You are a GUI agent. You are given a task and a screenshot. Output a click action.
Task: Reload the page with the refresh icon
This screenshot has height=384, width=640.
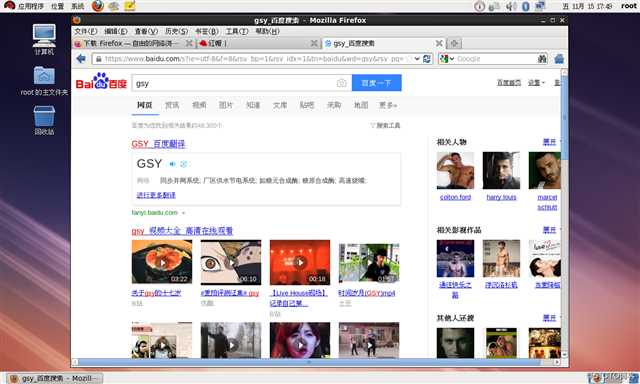point(427,59)
